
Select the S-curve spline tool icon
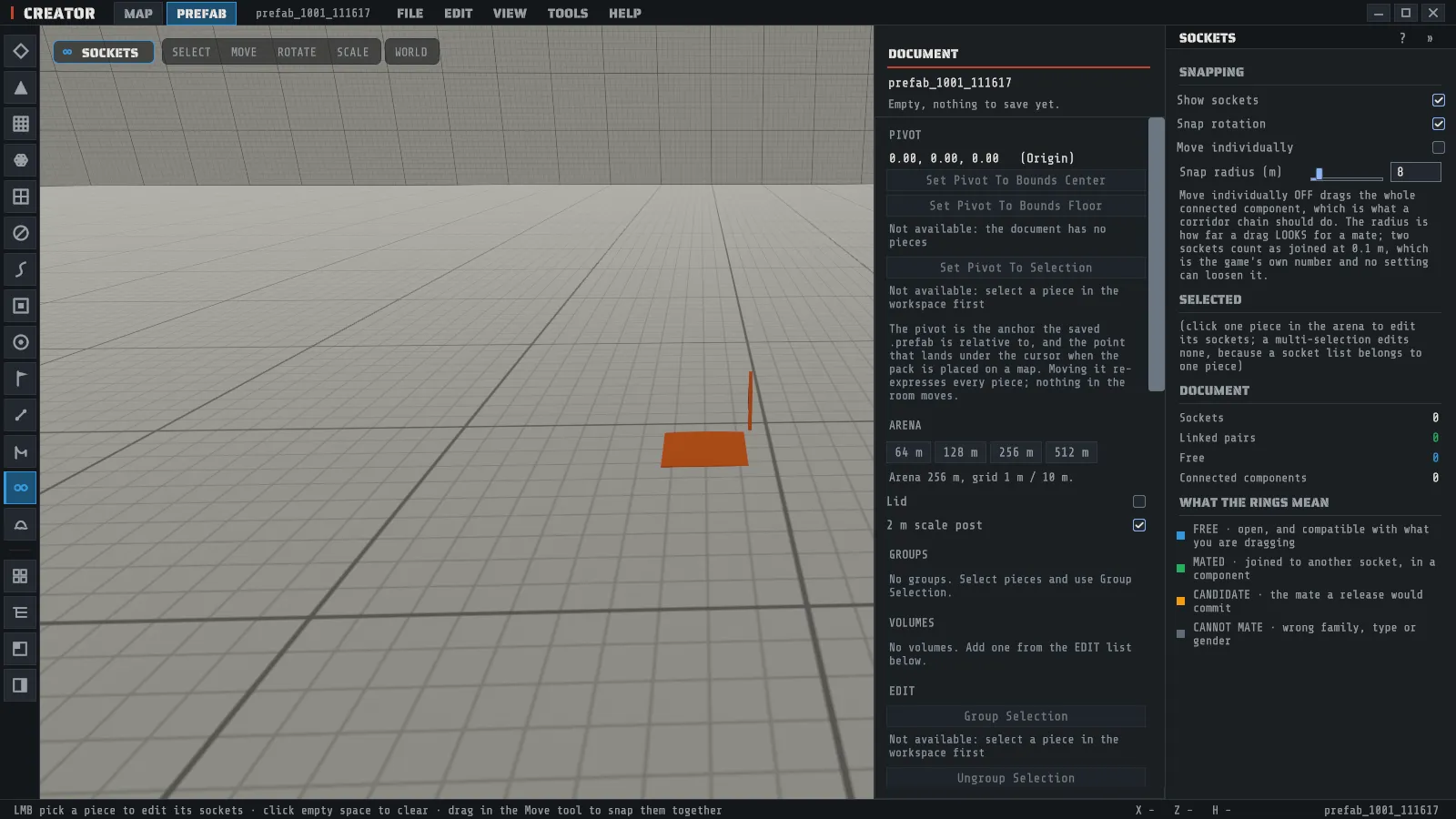point(20,269)
